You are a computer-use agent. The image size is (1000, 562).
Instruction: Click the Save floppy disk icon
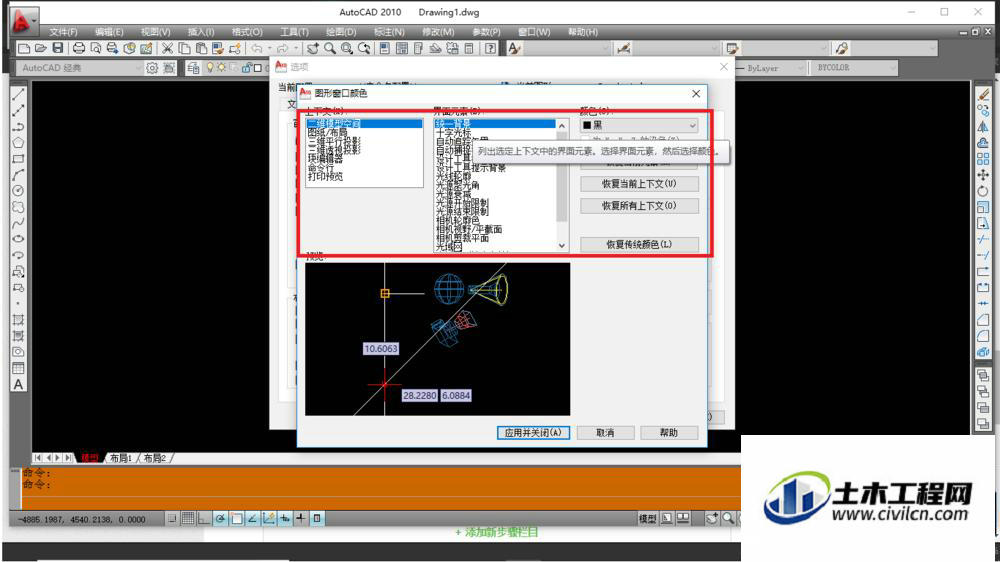click(57, 48)
